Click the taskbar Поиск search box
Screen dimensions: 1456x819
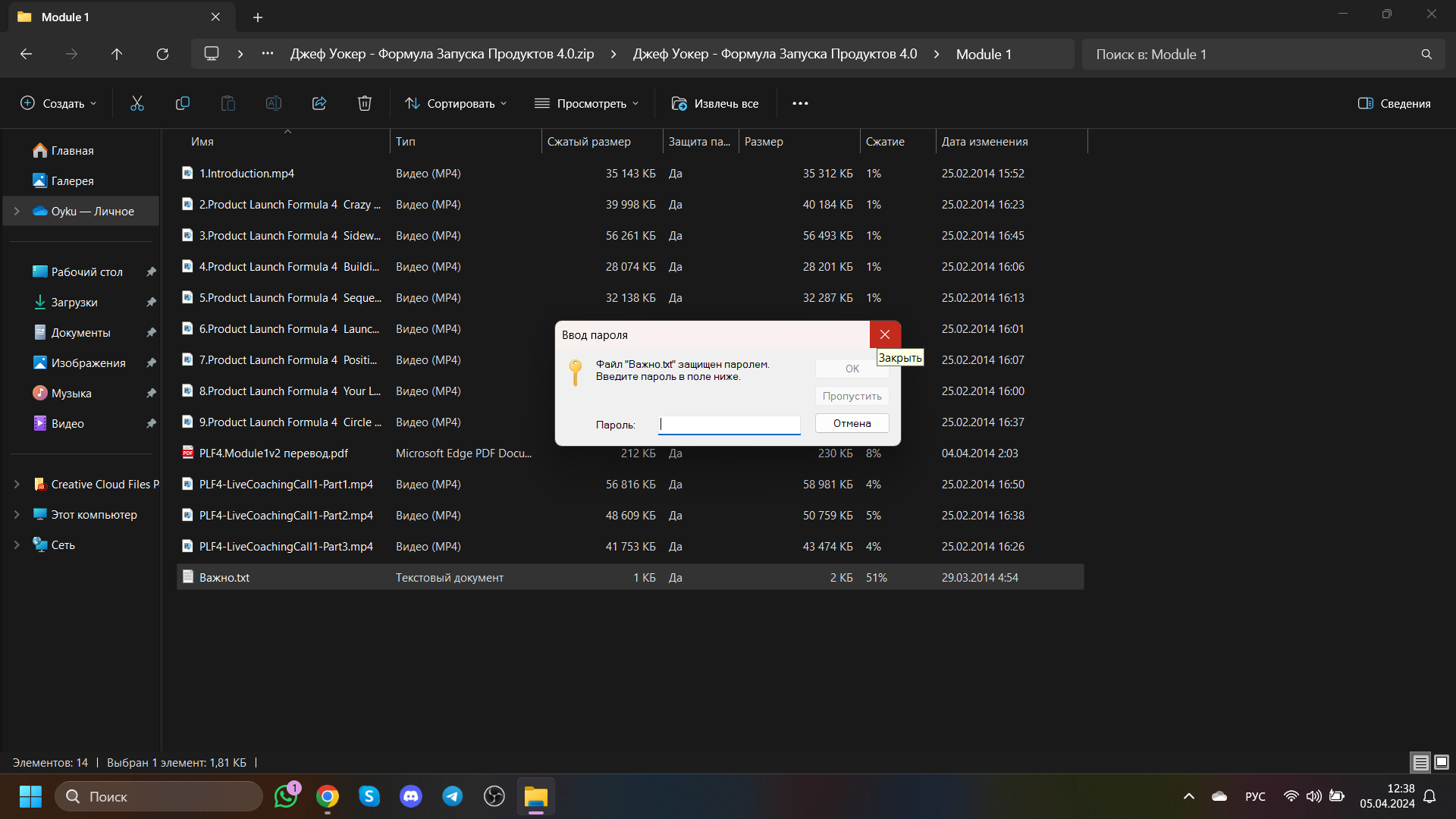click(159, 796)
